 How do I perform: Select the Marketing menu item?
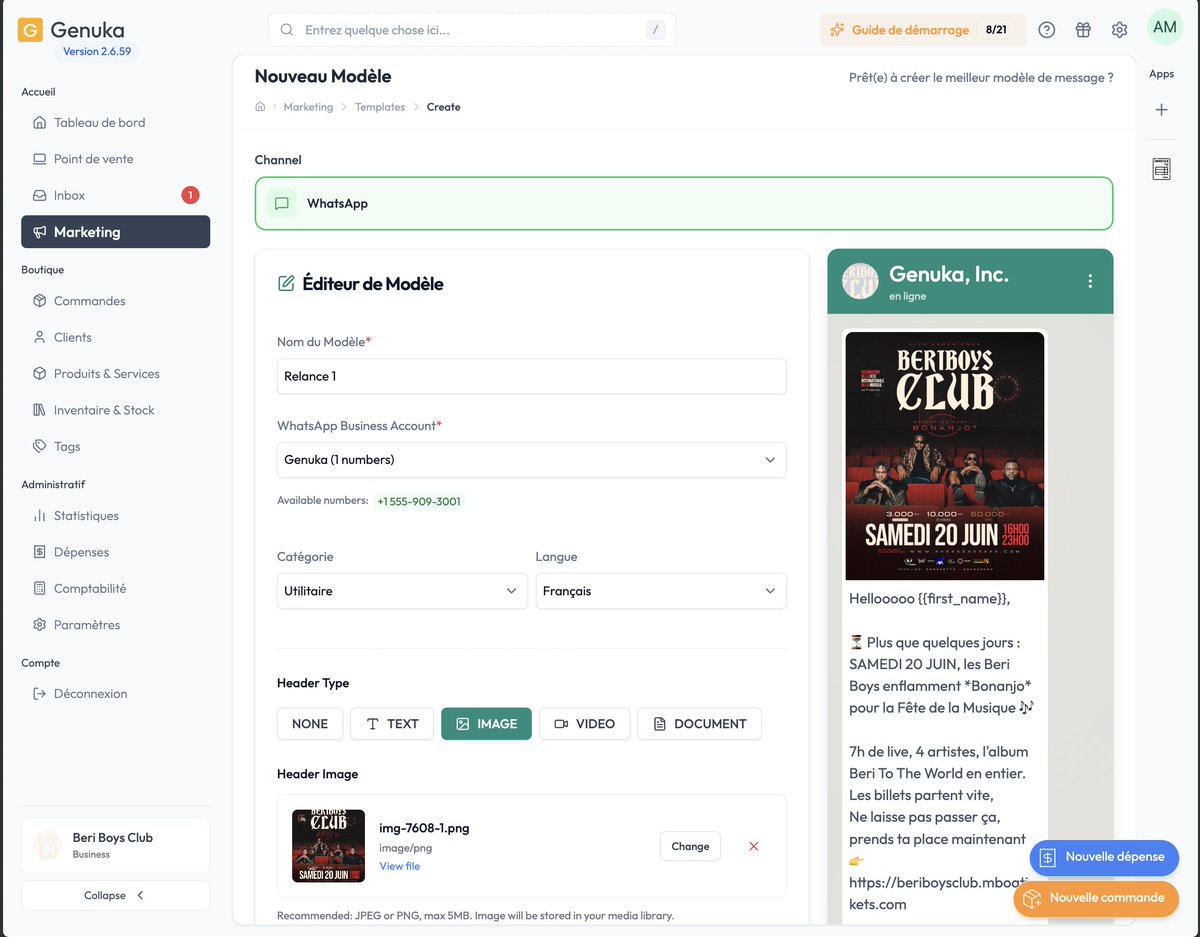[115, 232]
